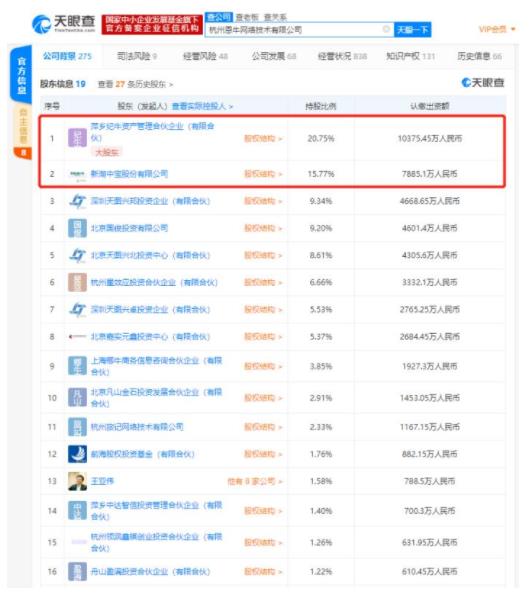
Task: Select the 查公司 search mode tab
Action: (x=219, y=17)
